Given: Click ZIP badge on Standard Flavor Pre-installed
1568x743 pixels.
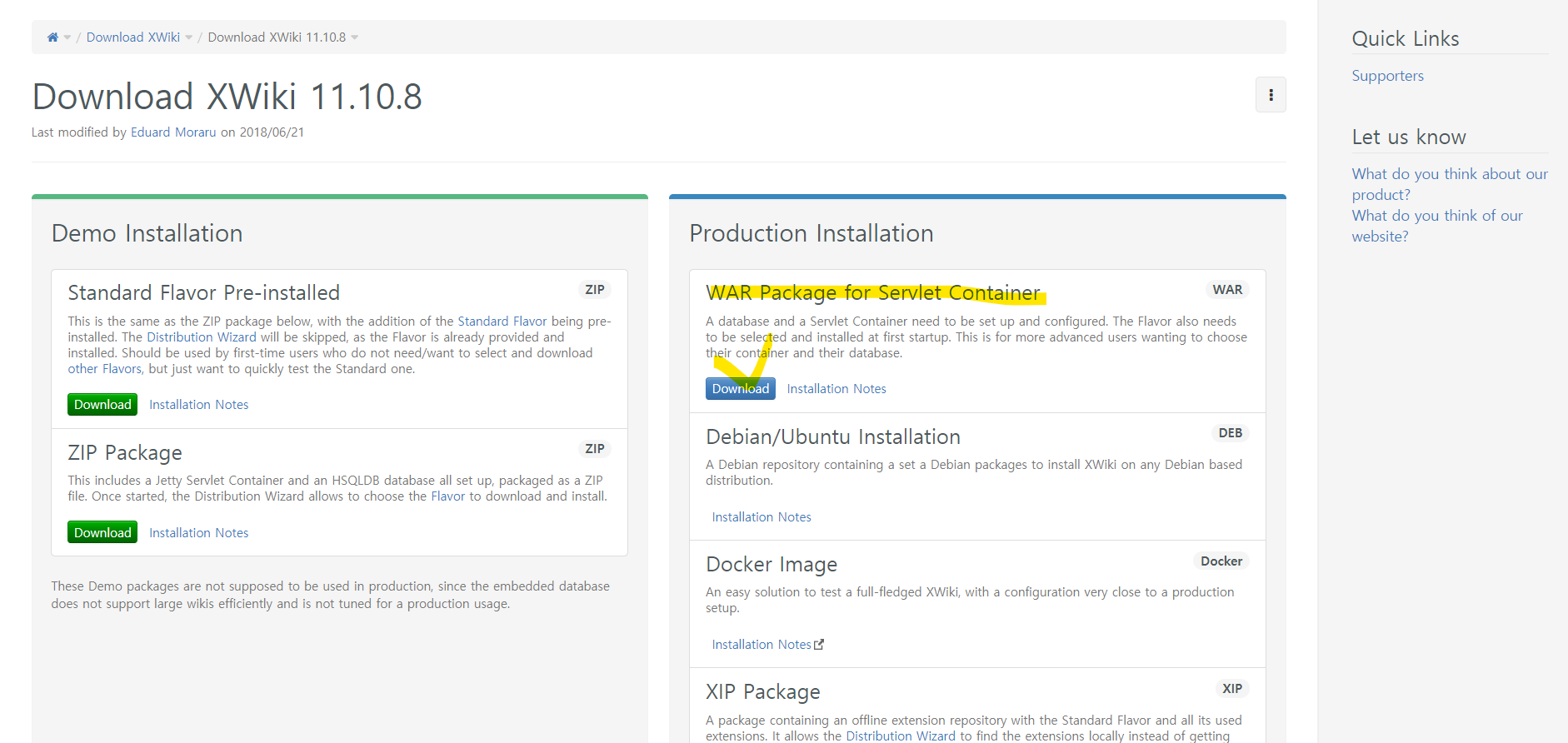Looking at the screenshot, I should click(595, 290).
